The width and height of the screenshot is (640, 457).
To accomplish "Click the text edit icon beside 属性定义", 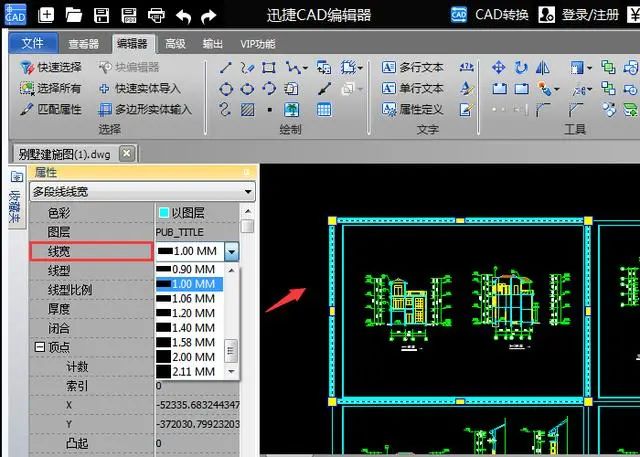I will click(467, 109).
